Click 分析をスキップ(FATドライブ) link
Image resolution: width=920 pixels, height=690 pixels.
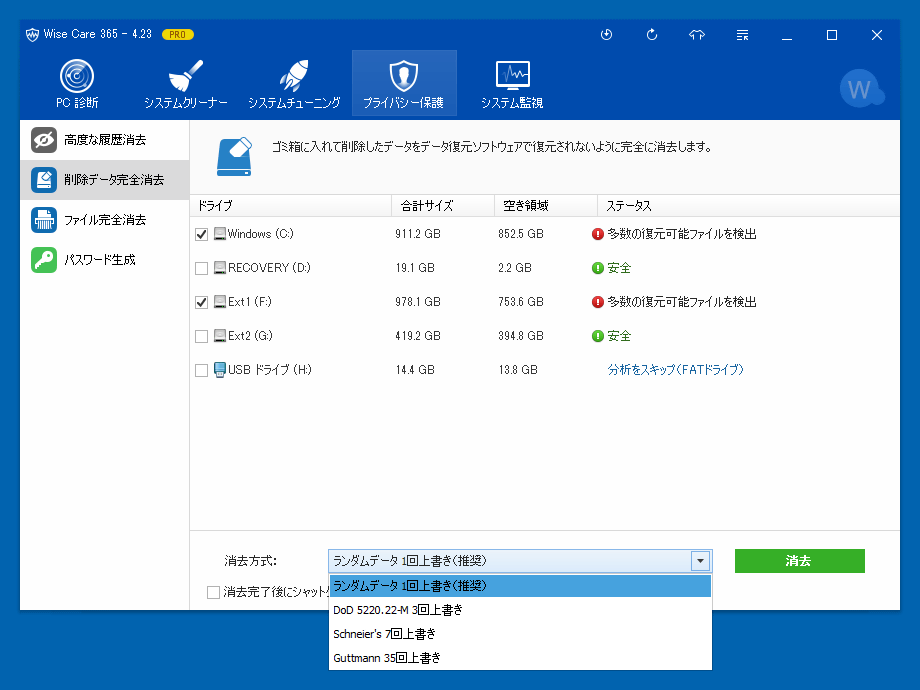coord(675,370)
